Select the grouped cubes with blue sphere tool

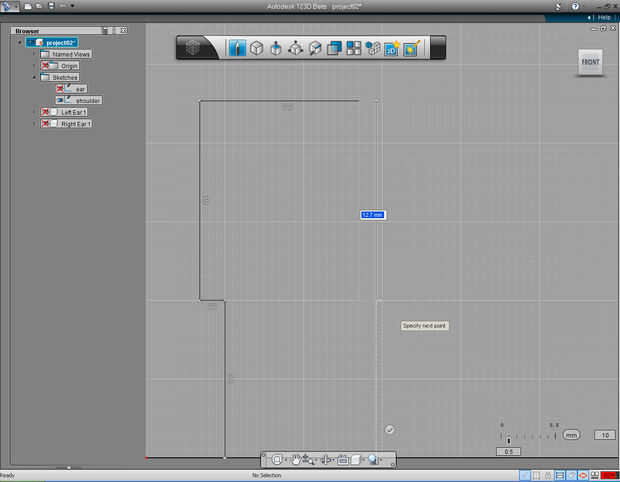(x=372, y=48)
